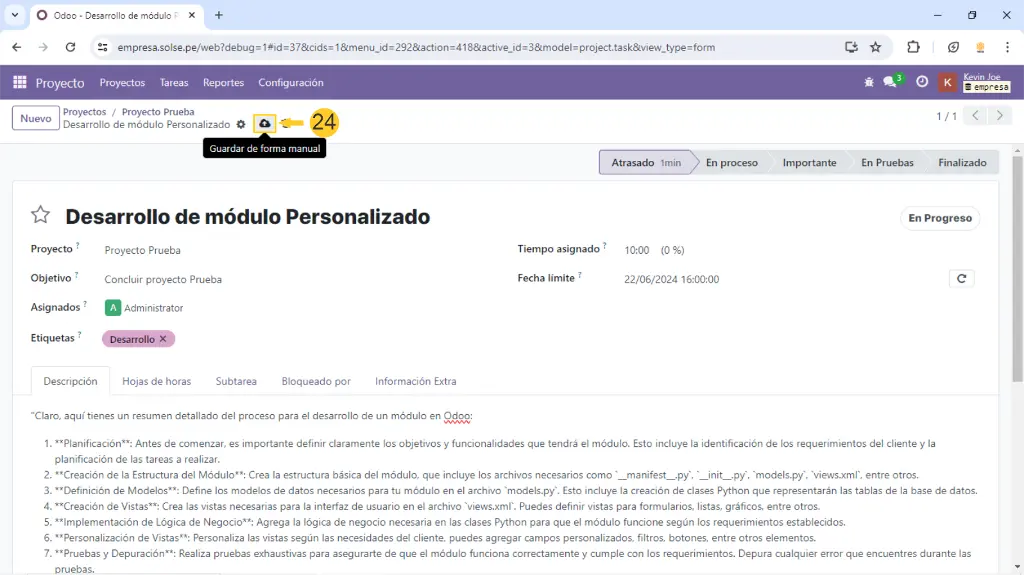Go to Proyecto Prueba breadcrumb link
Viewport: 1024px width, 575px height.
pos(158,112)
